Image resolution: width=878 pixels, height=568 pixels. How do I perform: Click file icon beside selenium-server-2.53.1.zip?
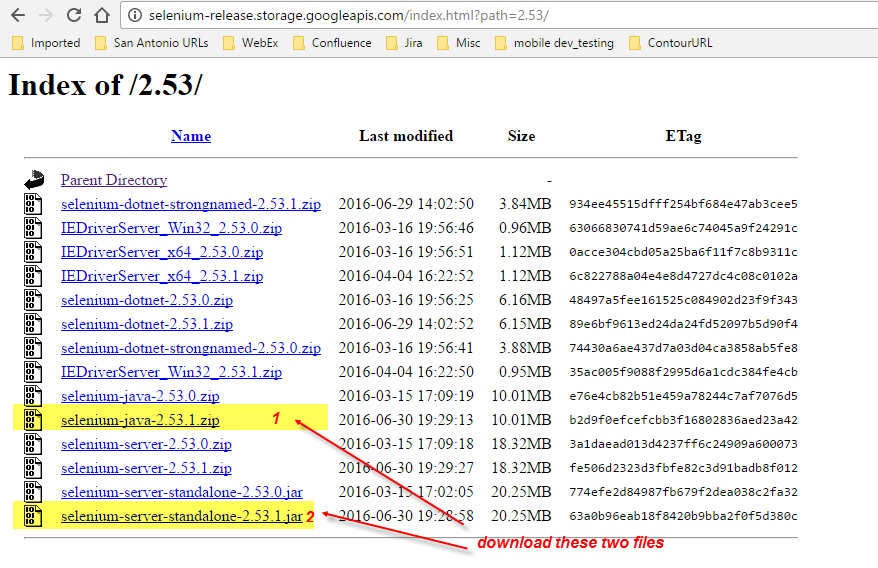point(33,468)
